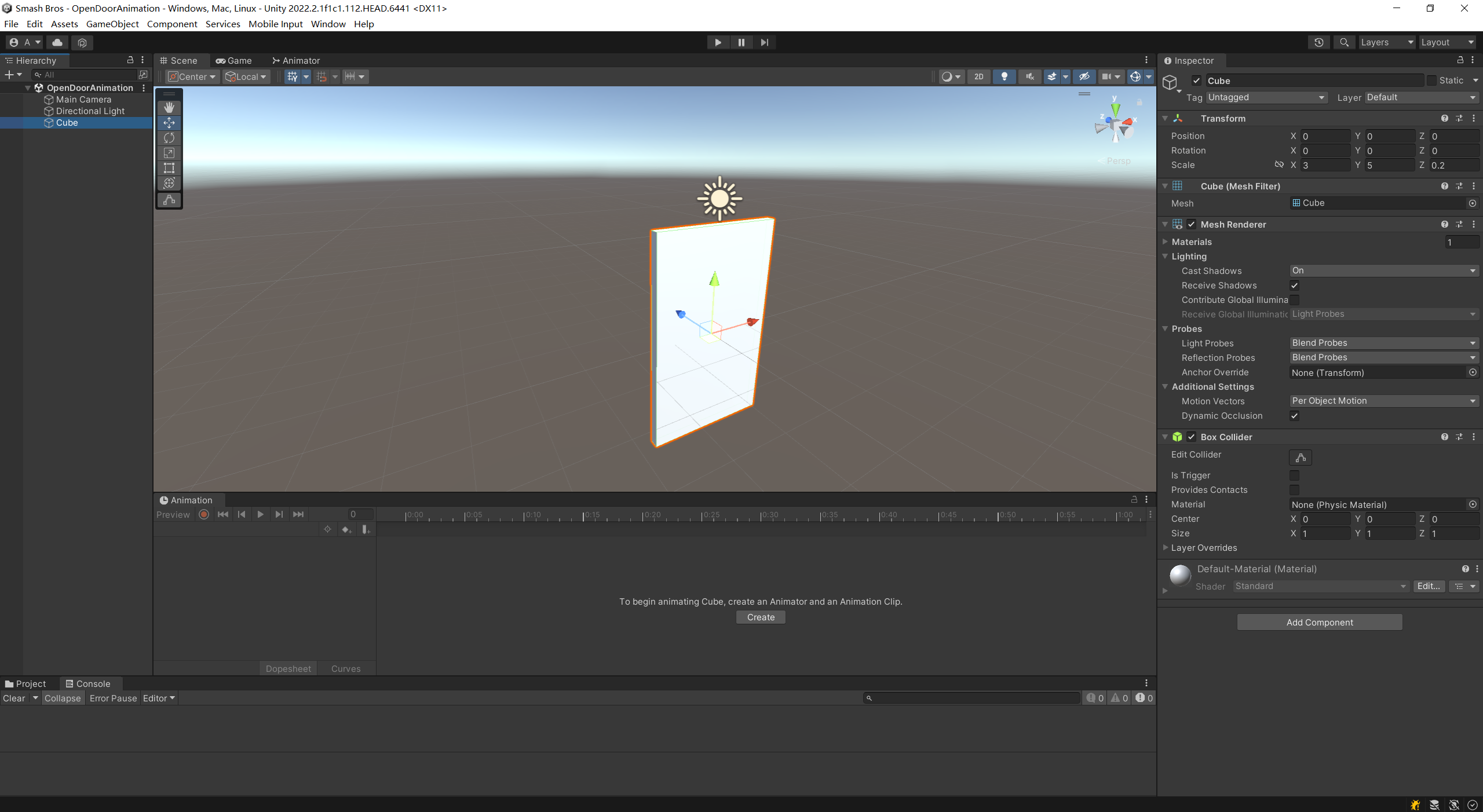Click the Scale X input field

pos(1324,165)
